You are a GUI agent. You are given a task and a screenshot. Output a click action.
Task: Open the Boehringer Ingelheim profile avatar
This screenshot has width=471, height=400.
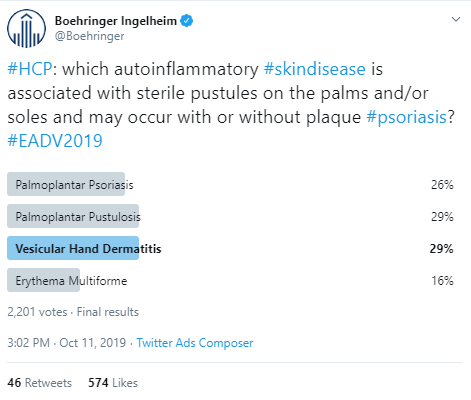(26, 29)
